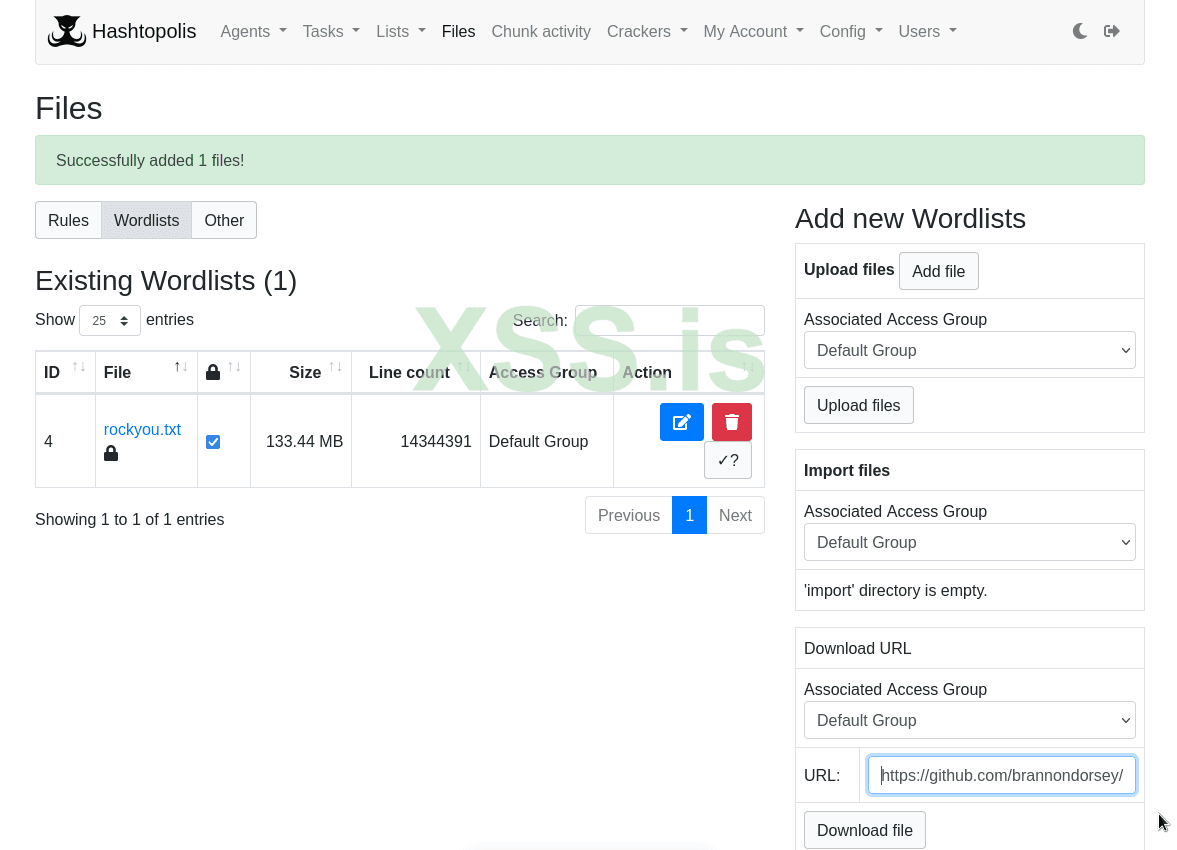Open the Tasks dropdown menu

(x=331, y=32)
